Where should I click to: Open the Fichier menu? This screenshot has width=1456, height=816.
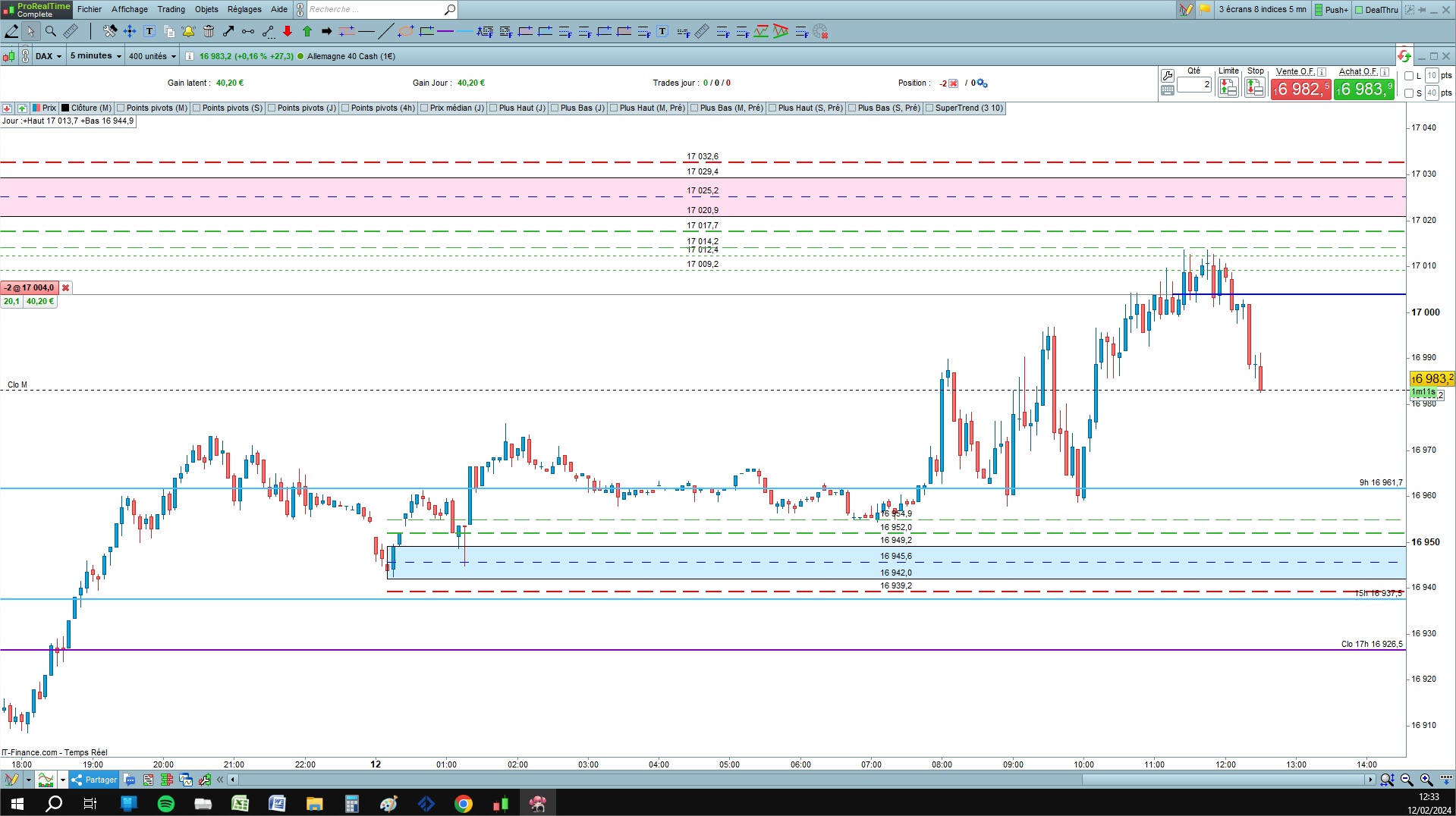coord(90,9)
